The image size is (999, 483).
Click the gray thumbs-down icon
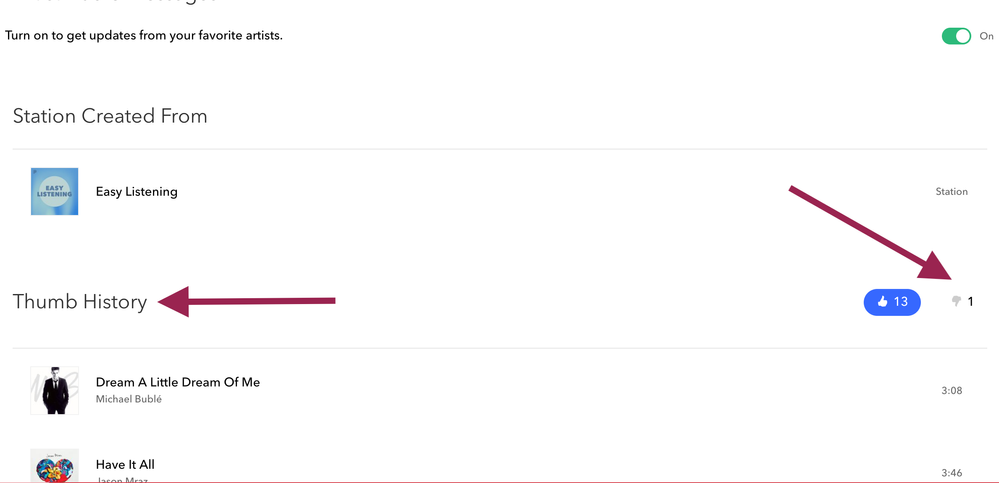[x=956, y=301]
